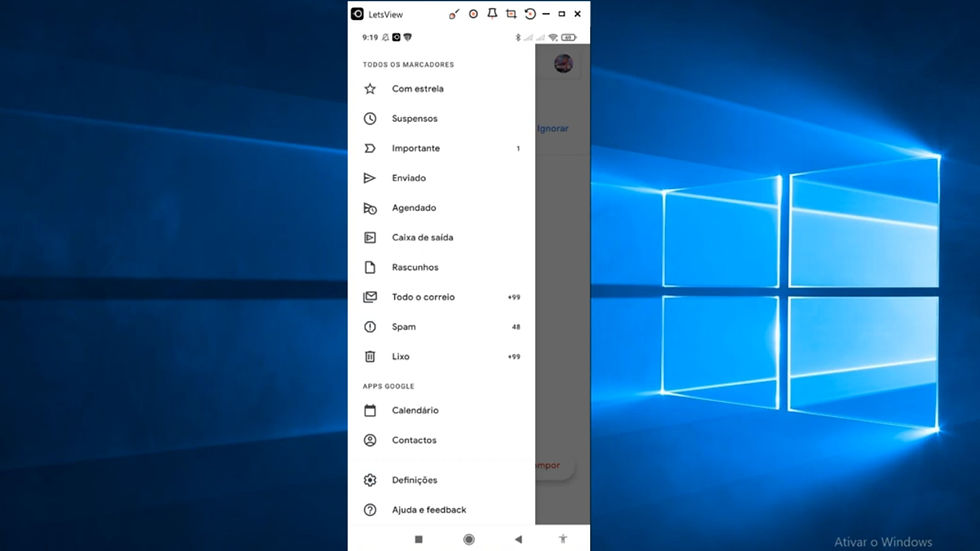Open the LetsView whiteboard brush tool

pos(454,14)
